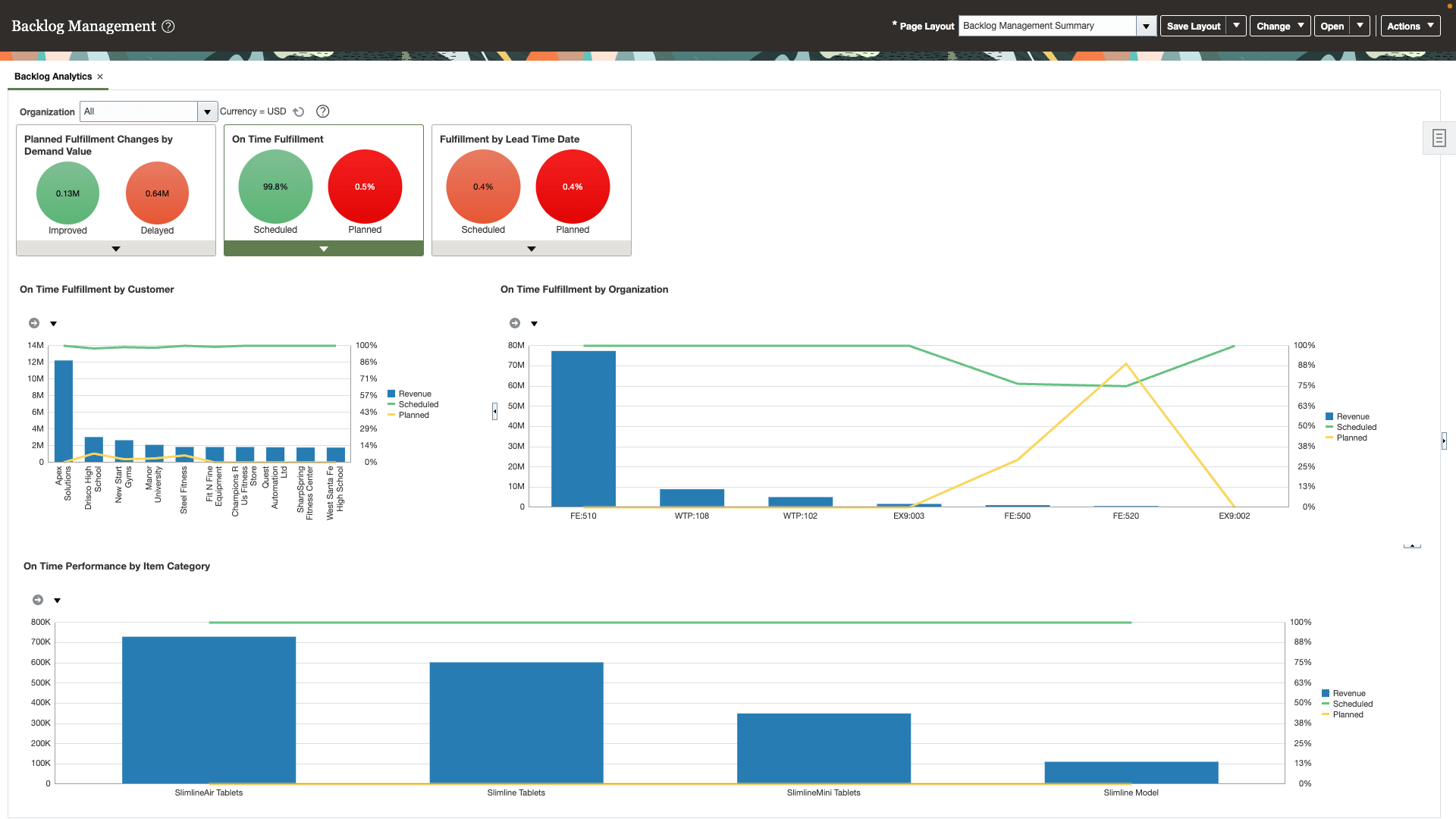Click the currency refresh icon
Screen dimensions: 1456x819
tap(302, 111)
